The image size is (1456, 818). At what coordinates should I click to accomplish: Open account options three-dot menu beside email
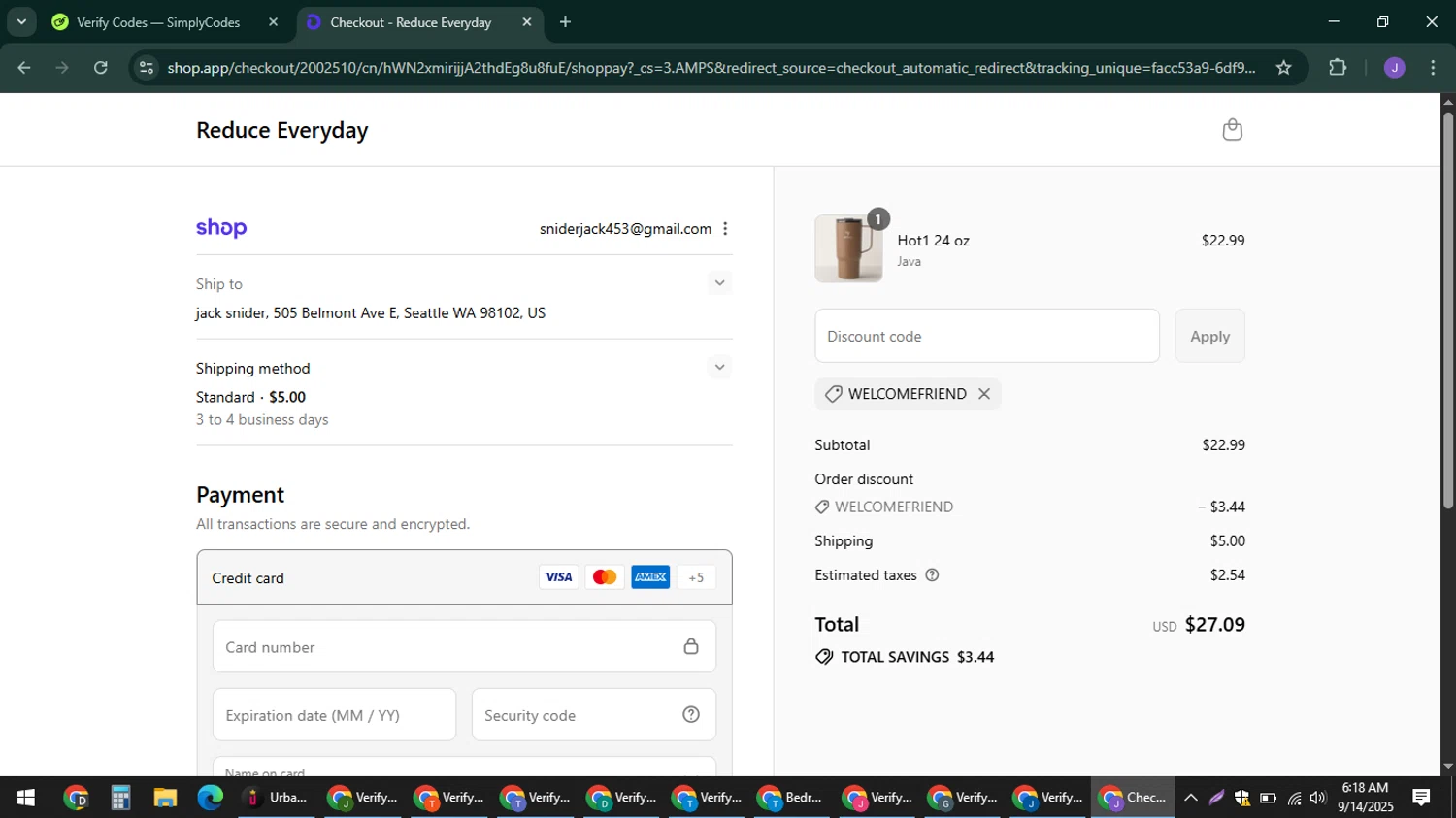725,229
